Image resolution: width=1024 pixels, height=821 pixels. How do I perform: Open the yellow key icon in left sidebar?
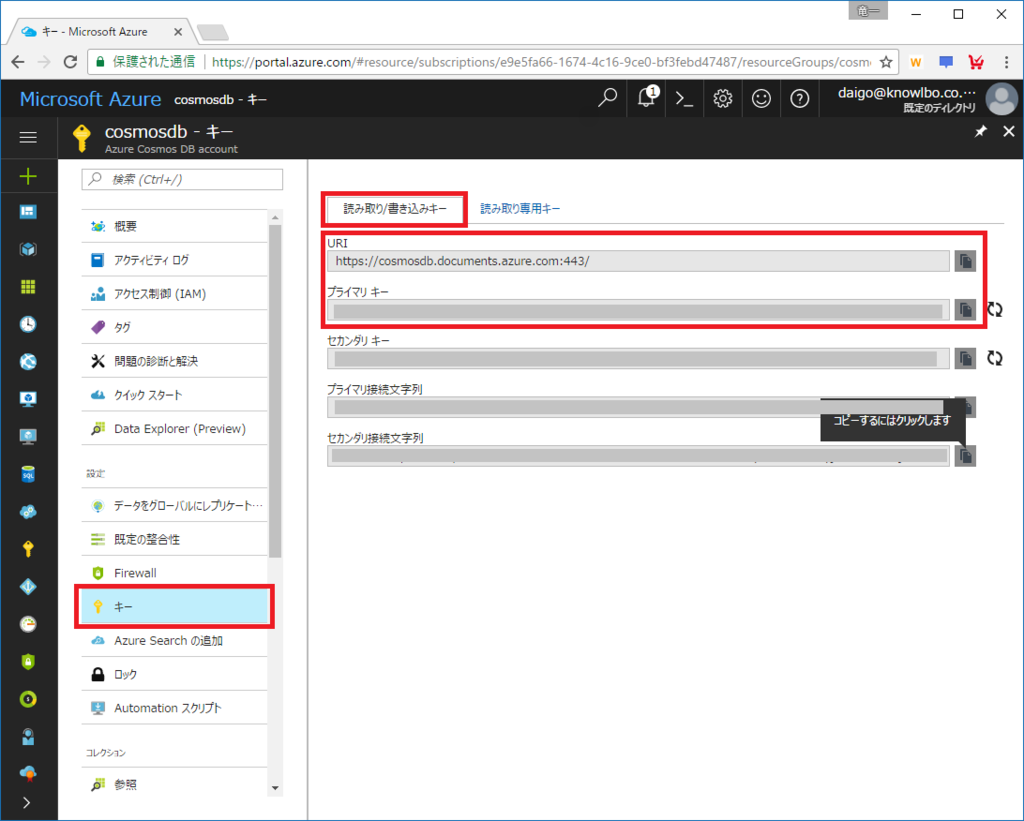[28, 549]
